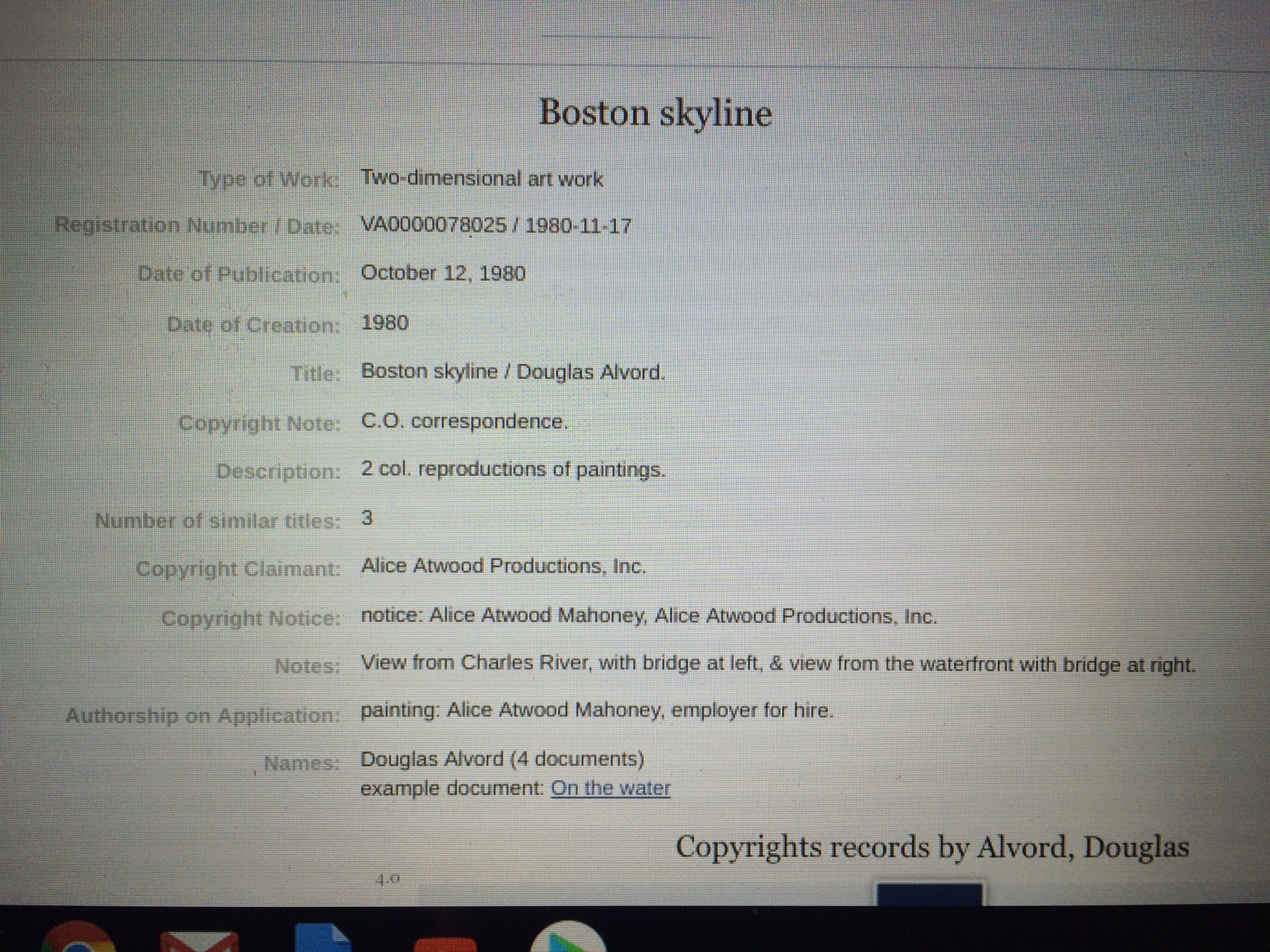The height and width of the screenshot is (952, 1270).
Task: Click the 'painting: Alice Atwood Mahoney, employer for hire.' text
Action: 596,711
